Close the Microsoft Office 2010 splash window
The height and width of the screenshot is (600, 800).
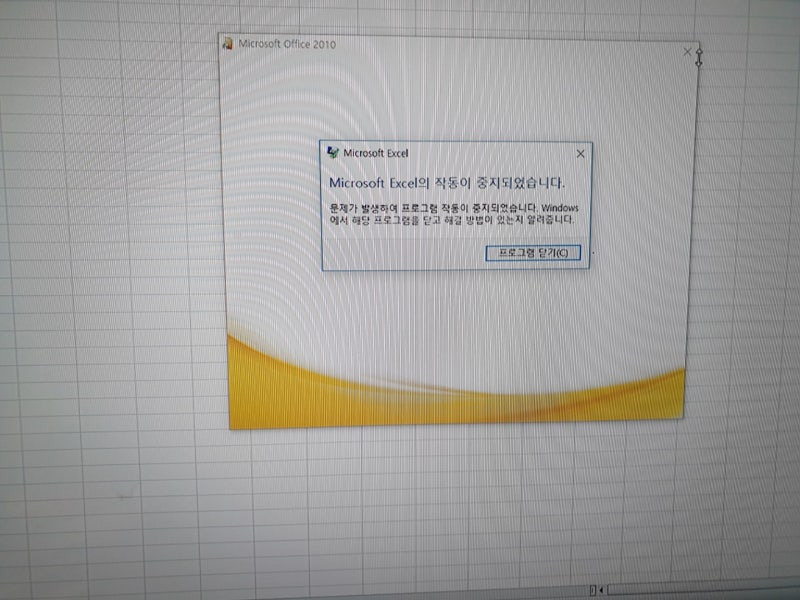[687, 52]
